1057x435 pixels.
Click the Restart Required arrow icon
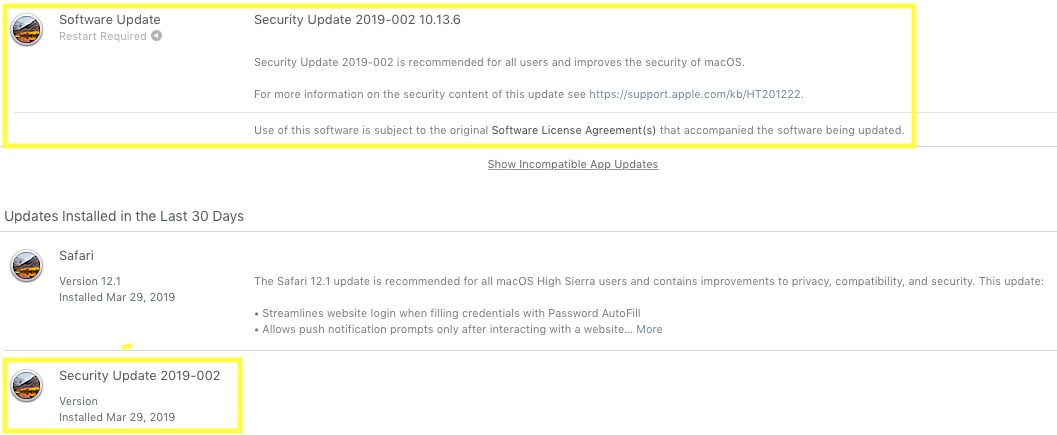pyautogui.click(x=156, y=37)
